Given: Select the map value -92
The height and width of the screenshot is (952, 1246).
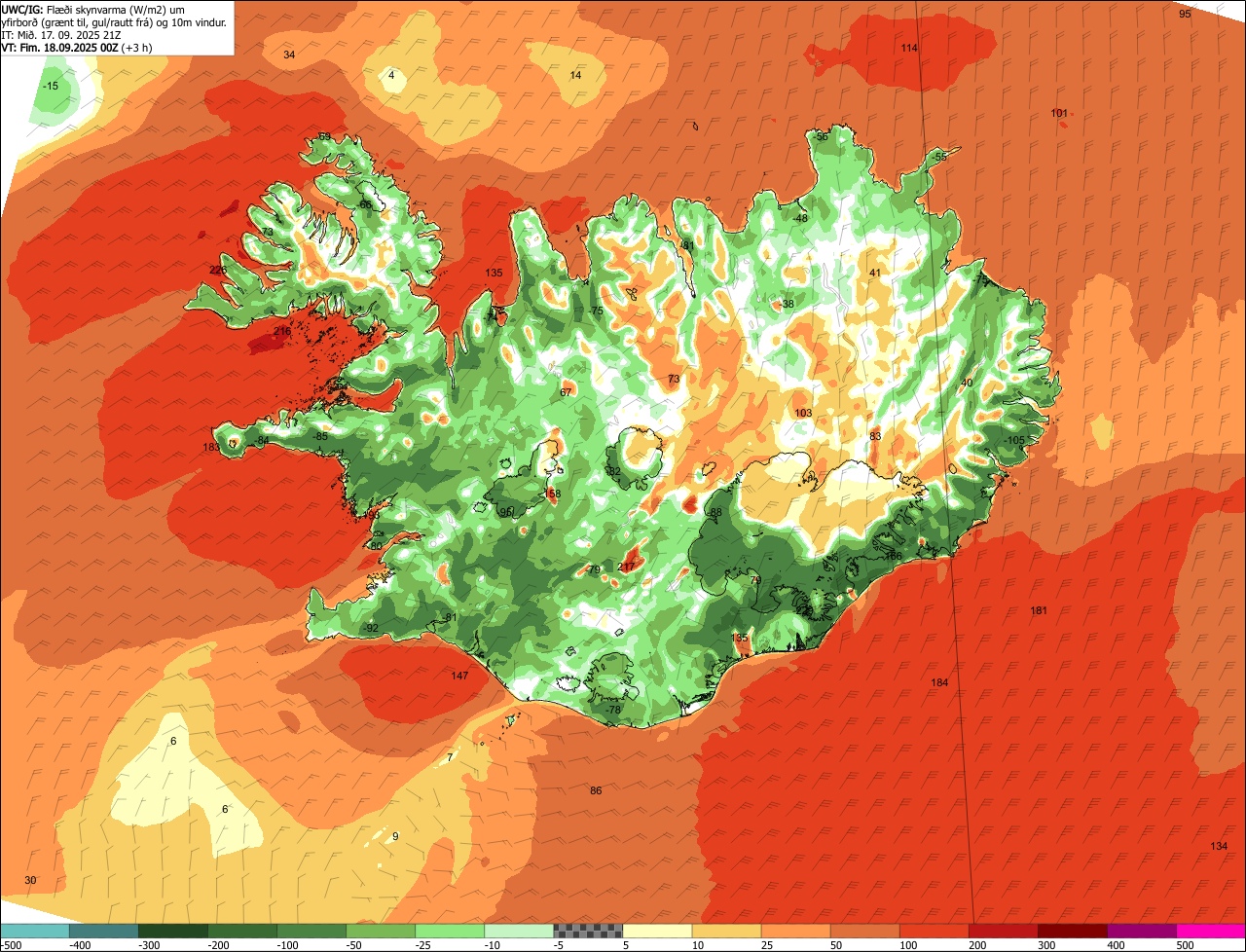Looking at the screenshot, I should click(x=371, y=628).
